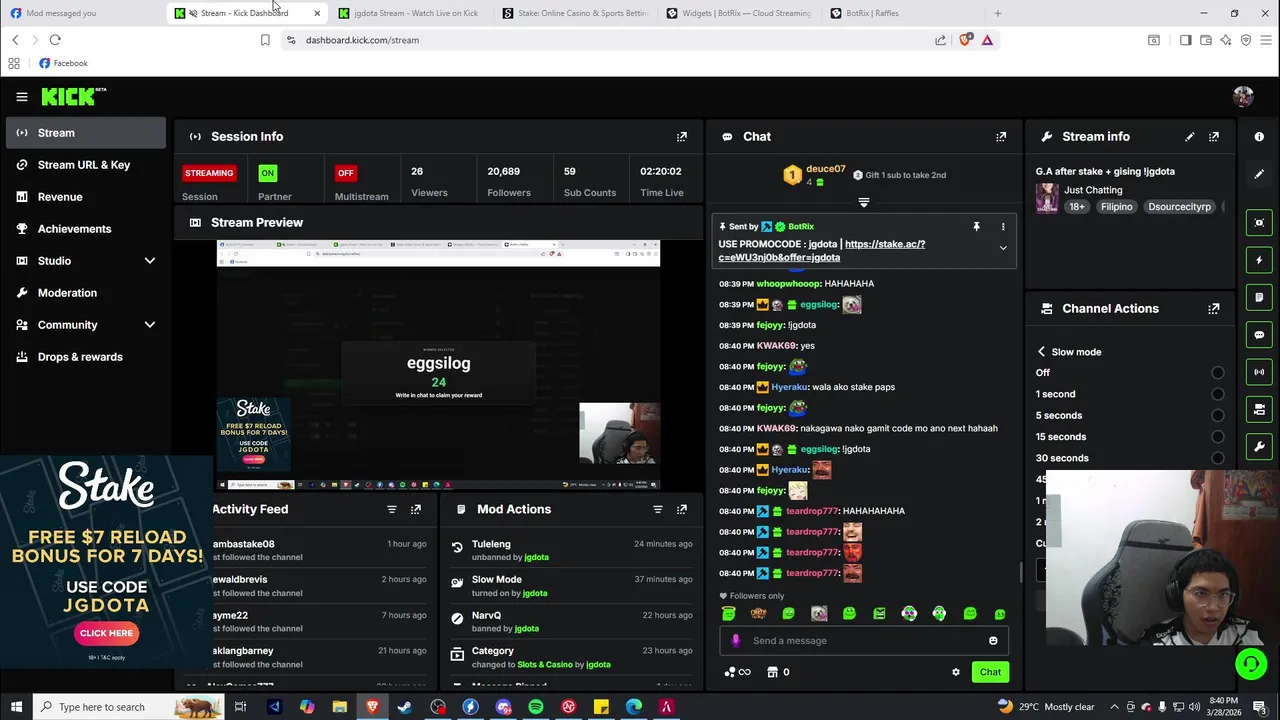Open user avatar at top right of dashboard

click(1243, 97)
